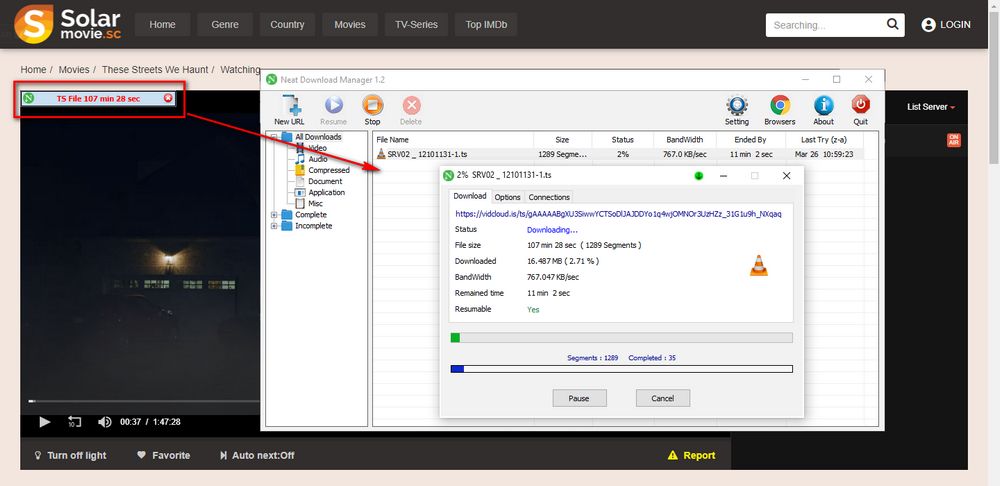Click the Neat icon on TS File bar
The width and height of the screenshot is (1000, 486).
pyautogui.click(x=29, y=98)
